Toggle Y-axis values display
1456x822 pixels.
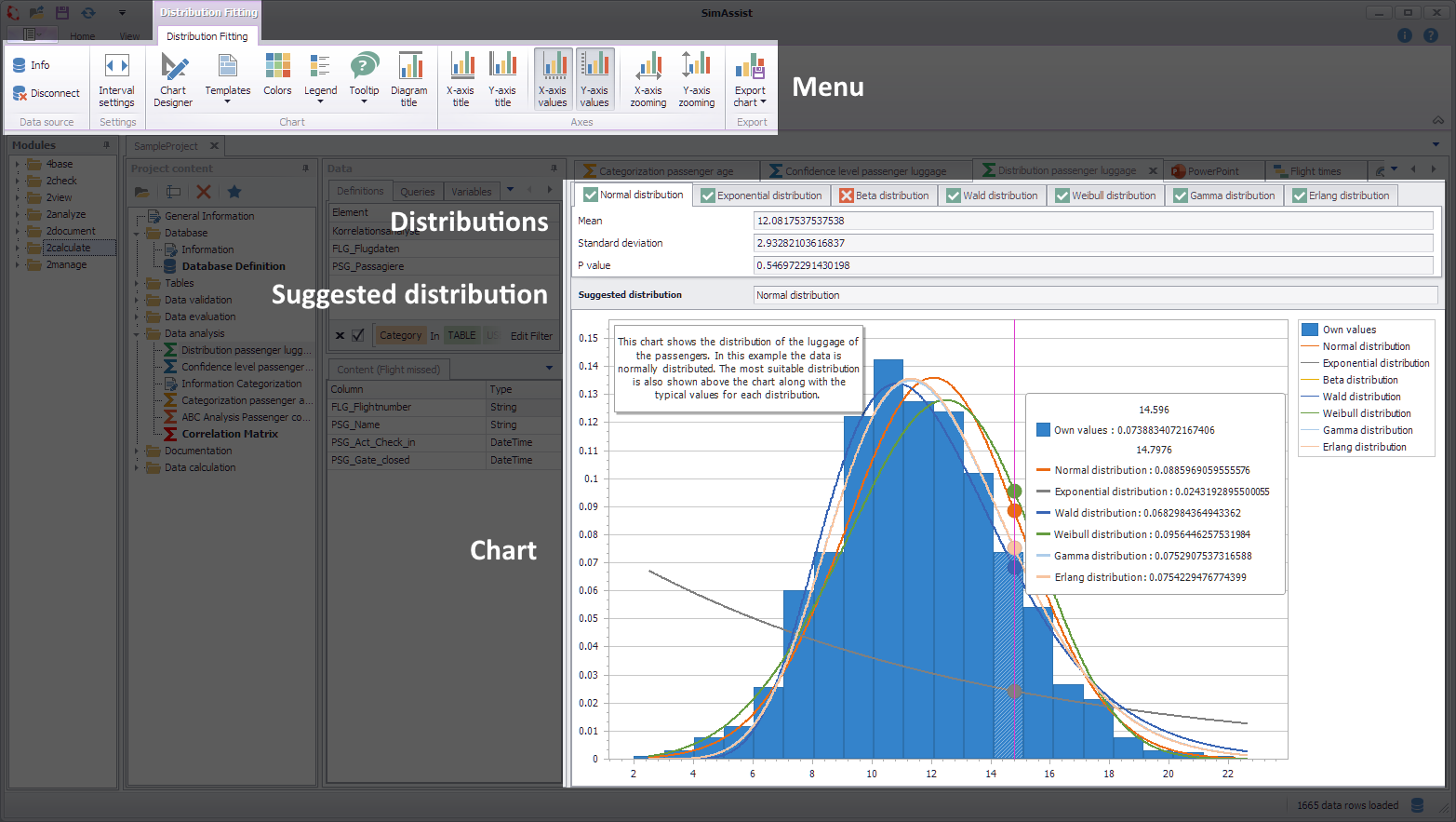[x=594, y=79]
